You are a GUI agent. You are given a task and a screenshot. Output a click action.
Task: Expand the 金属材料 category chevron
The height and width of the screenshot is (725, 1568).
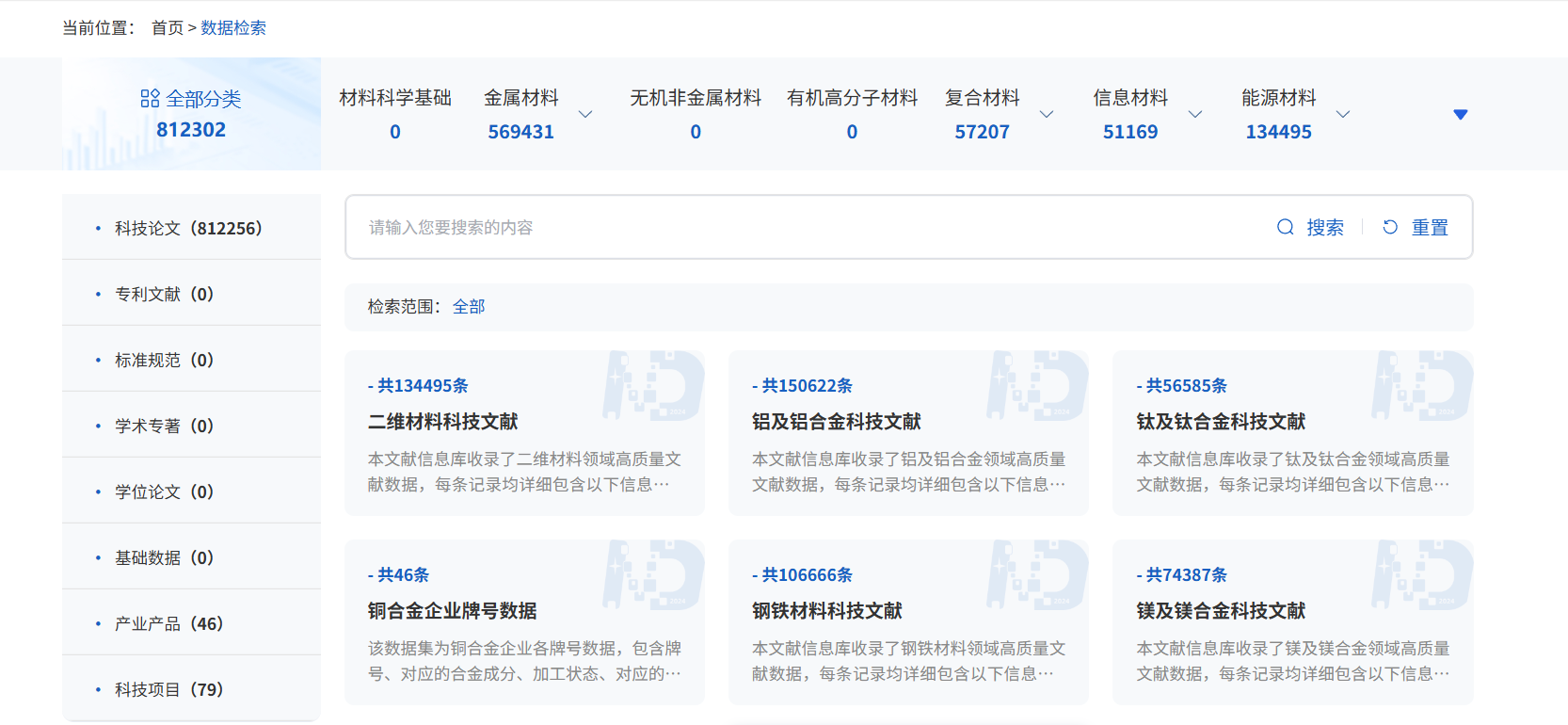585,114
